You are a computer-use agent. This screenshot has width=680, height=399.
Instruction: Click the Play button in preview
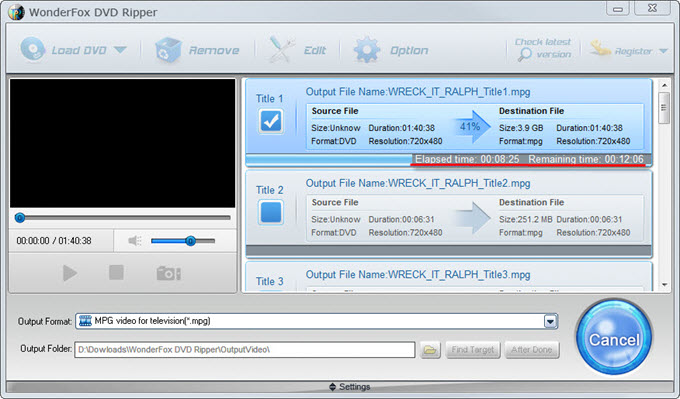[69, 273]
